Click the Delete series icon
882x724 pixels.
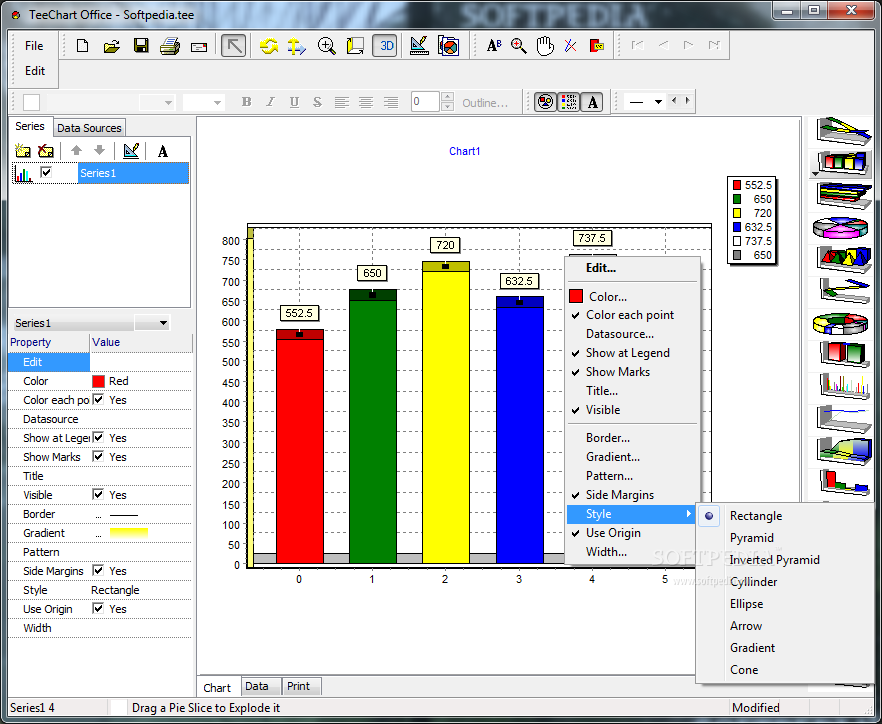click(x=46, y=151)
